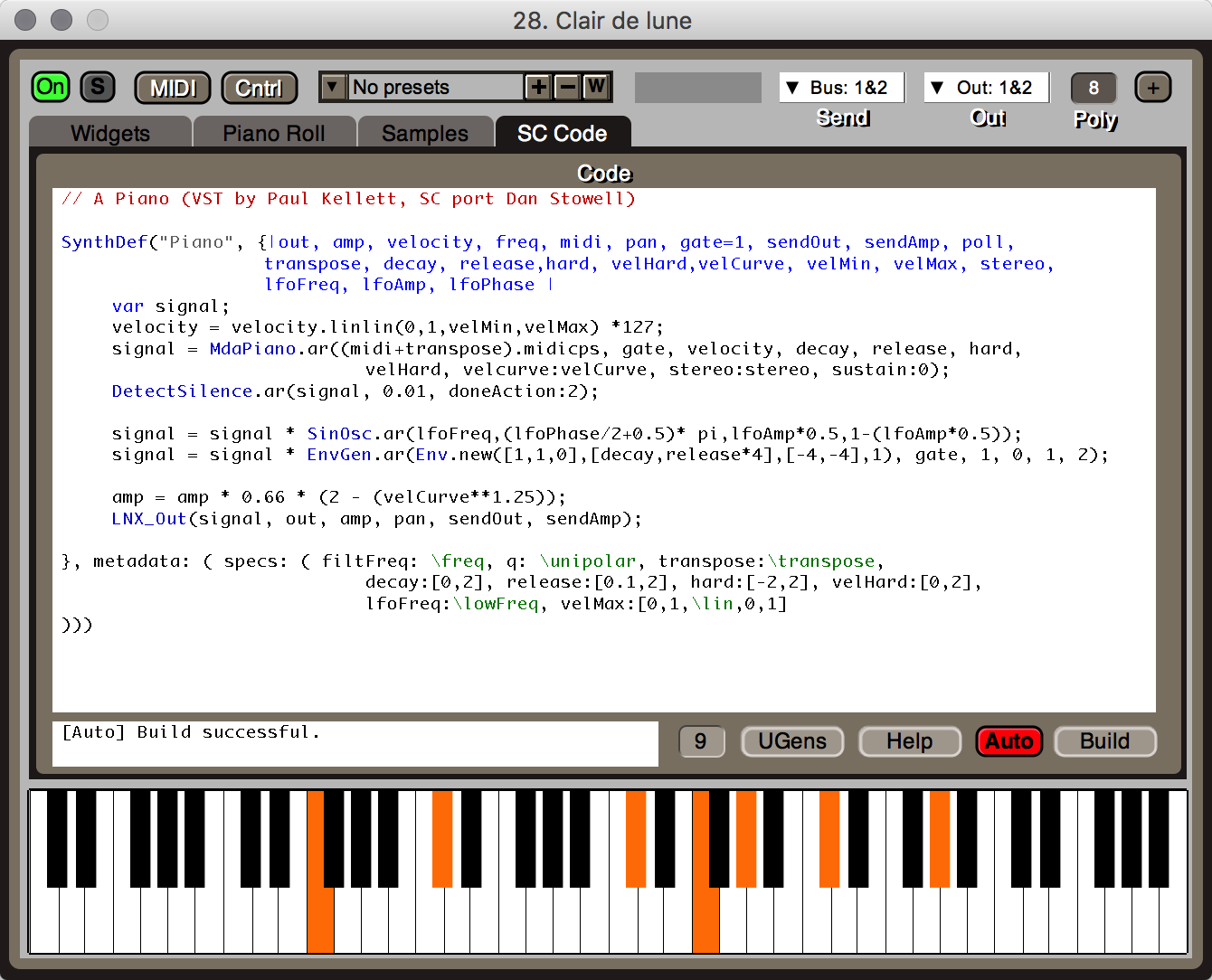Open the Cntrl controls button
Screen dimensions: 1212x980
[x=259, y=88]
